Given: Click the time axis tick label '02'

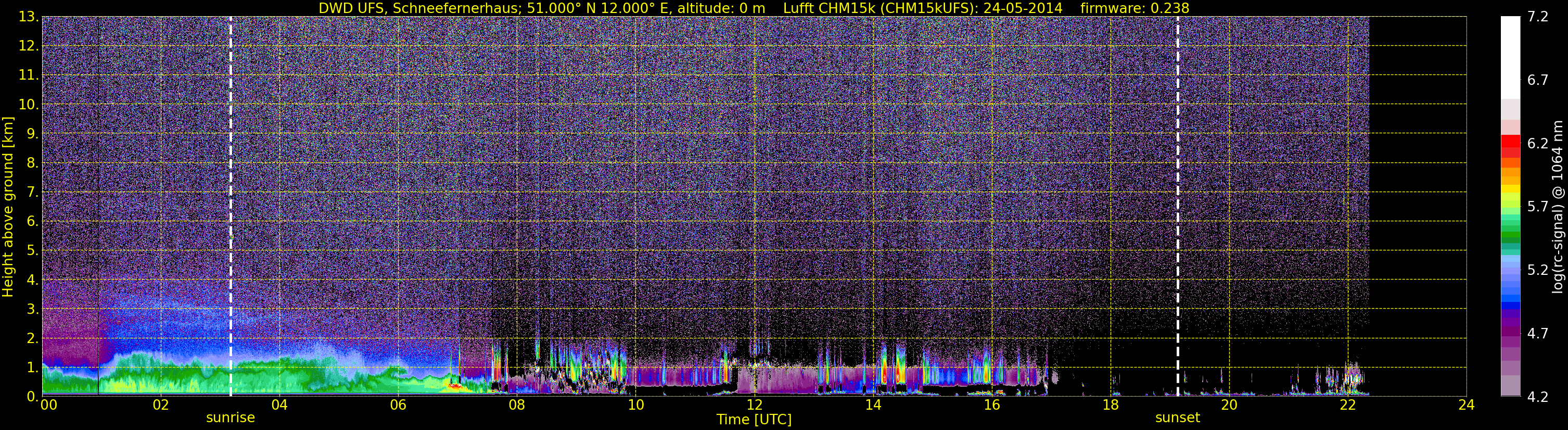Looking at the screenshot, I should coord(161,405).
